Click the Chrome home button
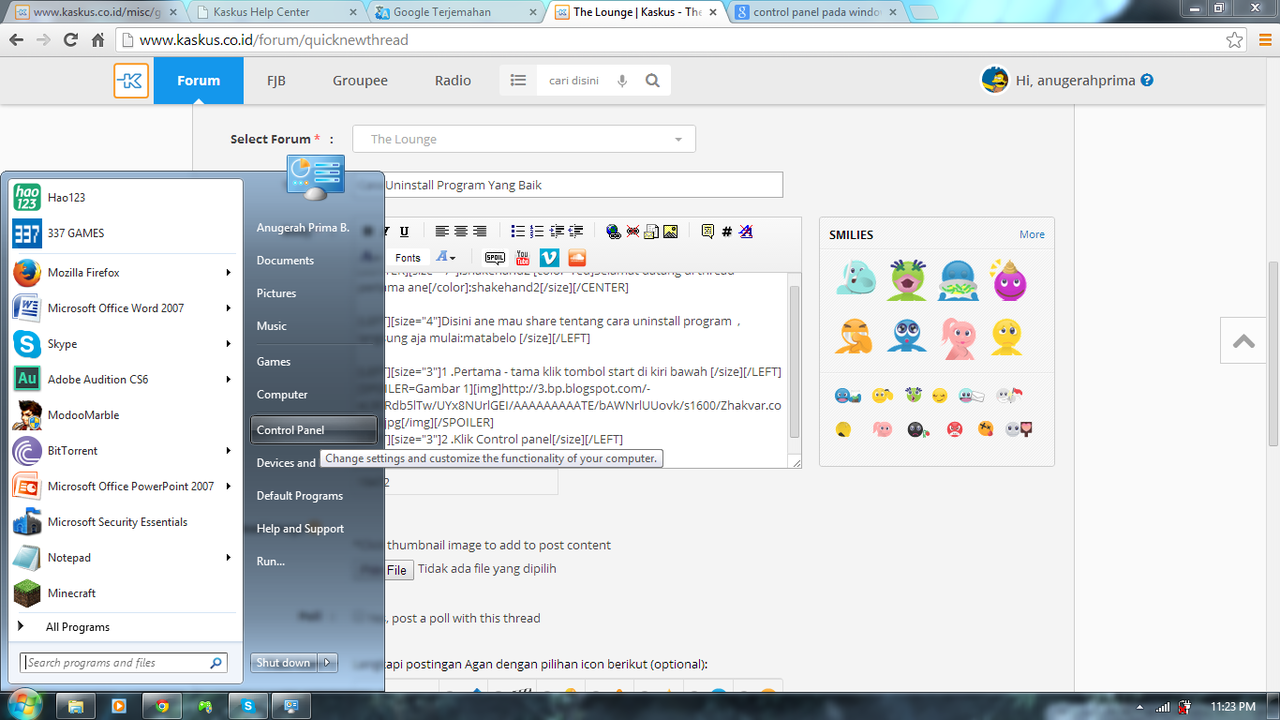Viewport: 1280px width, 720px height. click(98, 40)
